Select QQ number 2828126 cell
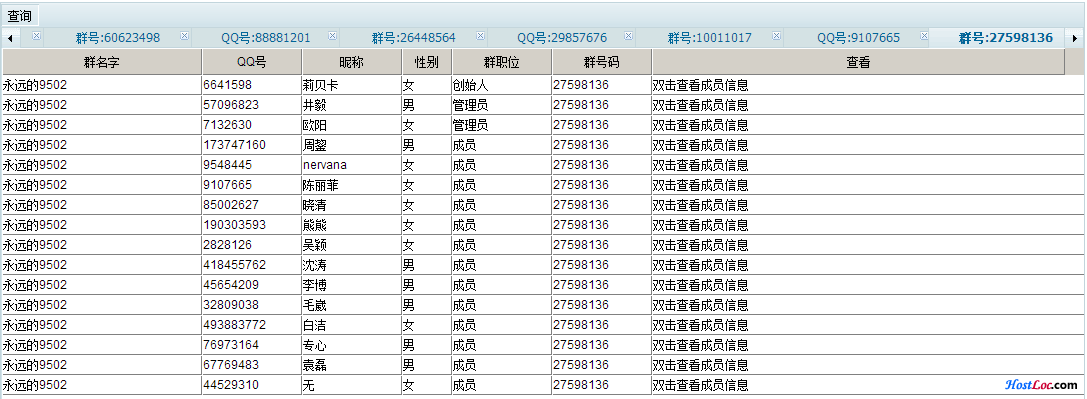 coord(252,245)
